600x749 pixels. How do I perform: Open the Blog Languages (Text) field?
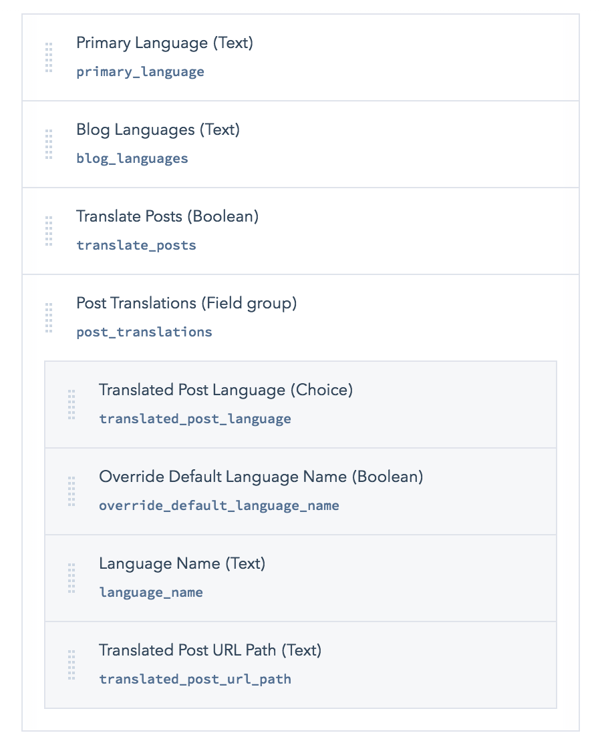[158, 130]
